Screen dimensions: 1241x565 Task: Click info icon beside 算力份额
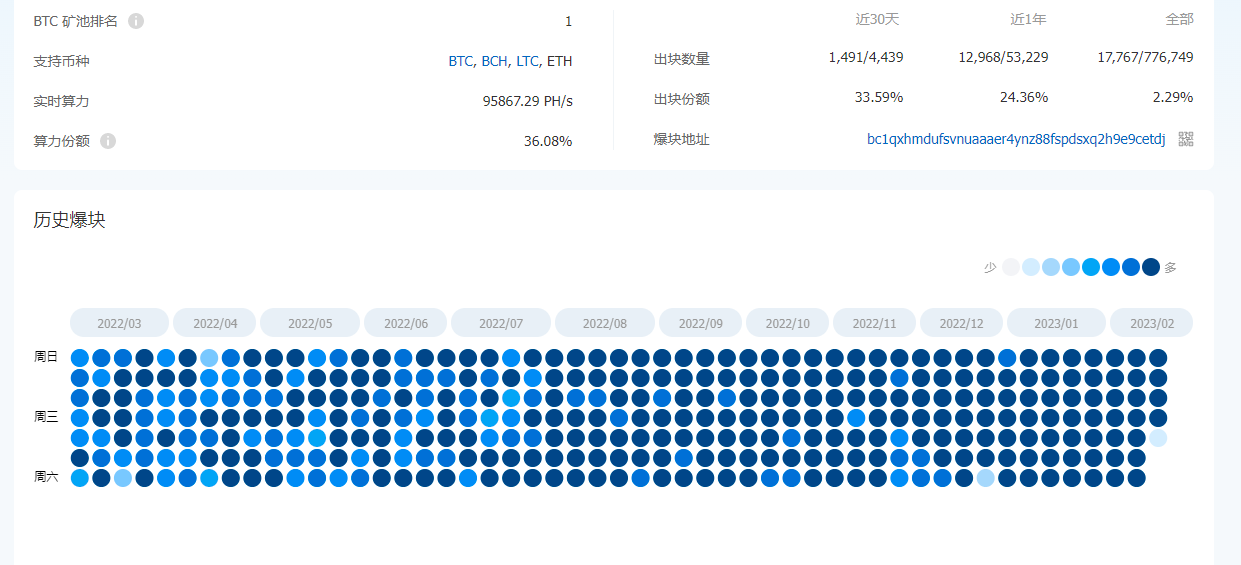pos(108,141)
